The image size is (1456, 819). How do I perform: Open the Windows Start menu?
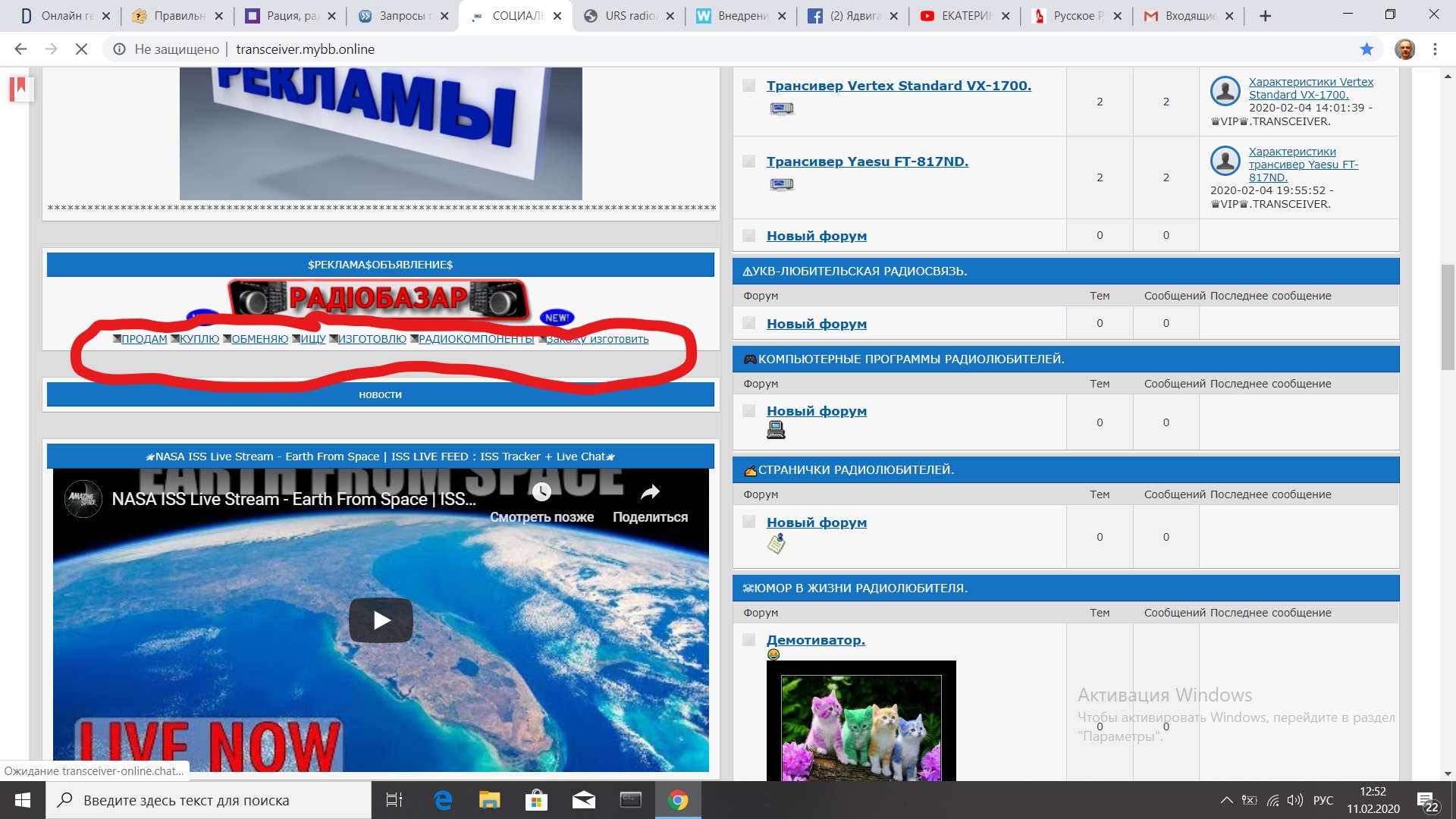click(23, 800)
